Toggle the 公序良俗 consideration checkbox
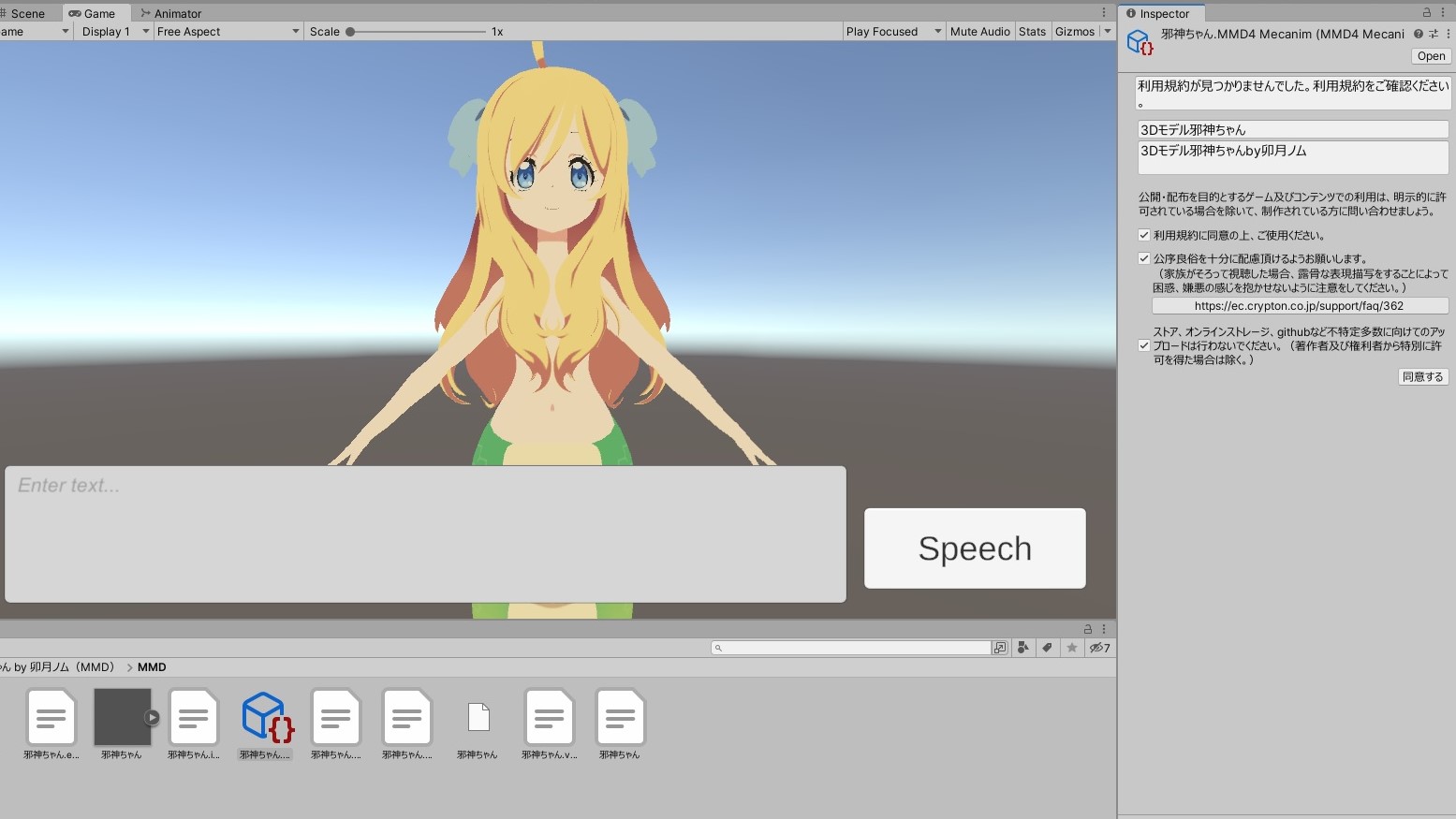The height and width of the screenshot is (819, 1456). point(1144,258)
